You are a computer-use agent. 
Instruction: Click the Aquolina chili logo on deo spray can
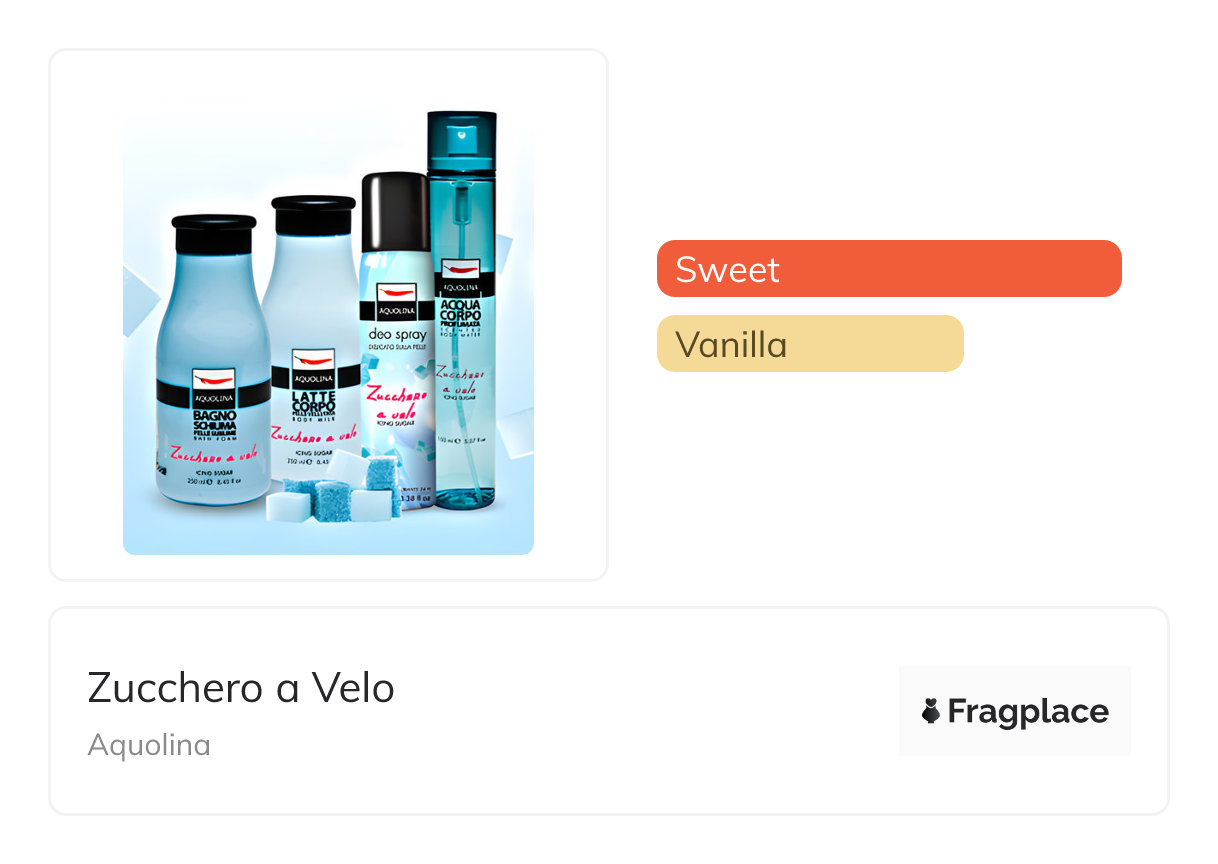395,294
